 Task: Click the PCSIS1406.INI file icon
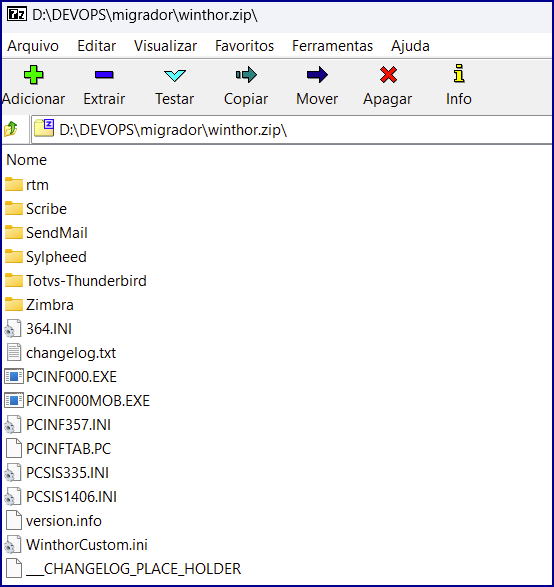tap(13, 496)
